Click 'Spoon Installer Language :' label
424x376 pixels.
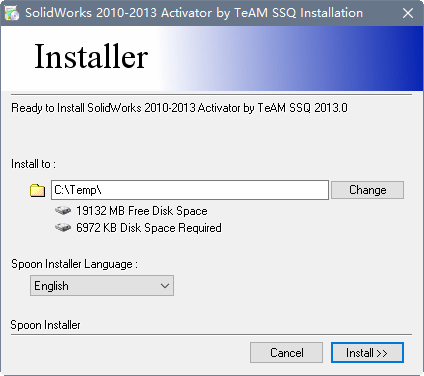pyautogui.click(x=74, y=264)
